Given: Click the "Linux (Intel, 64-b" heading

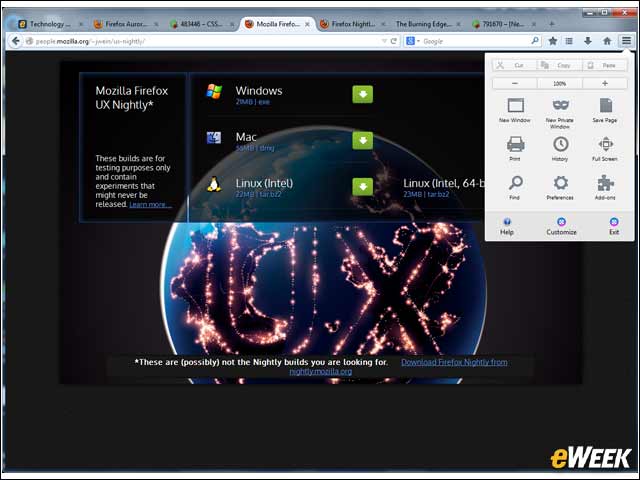Looking at the screenshot, I should point(444,183).
